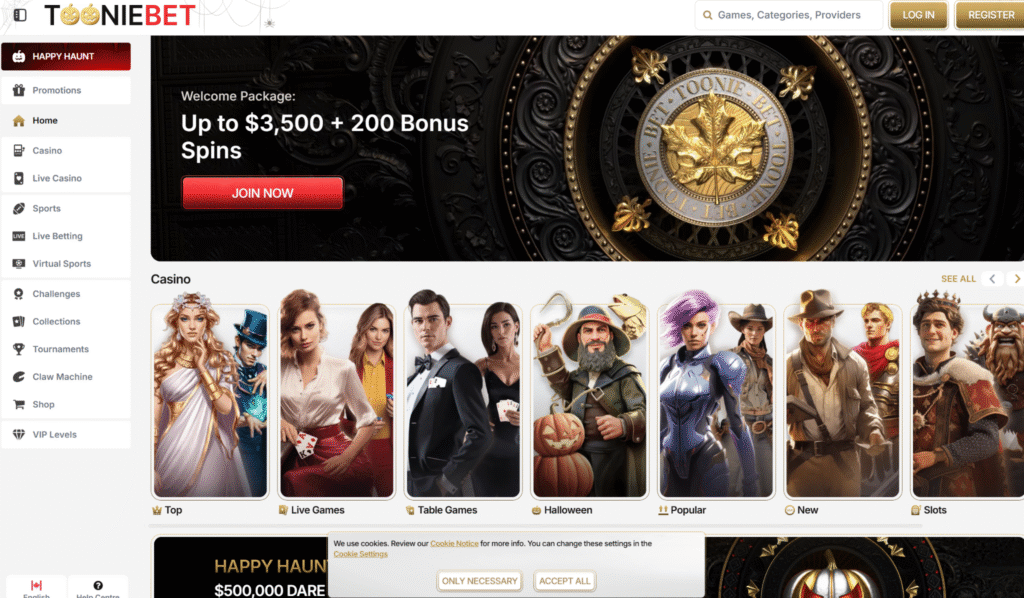Screen dimensions: 1024x598
Task: Click the games search field
Action: point(789,15)
